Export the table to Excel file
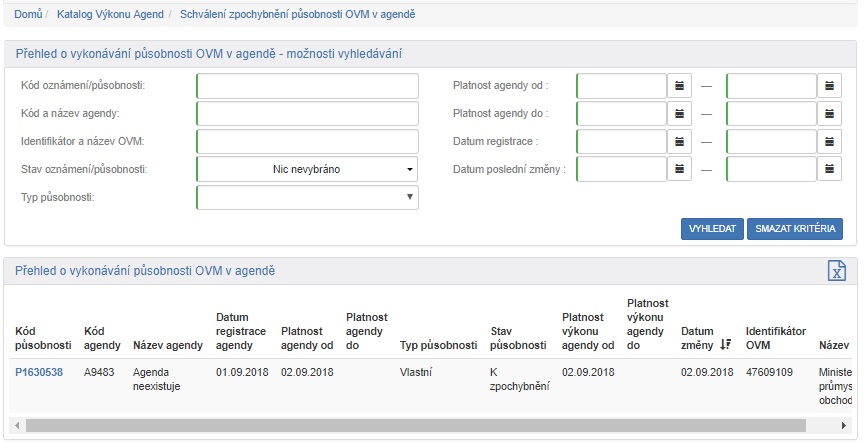Screen dimensions: 866x443 tap(838, 272)
